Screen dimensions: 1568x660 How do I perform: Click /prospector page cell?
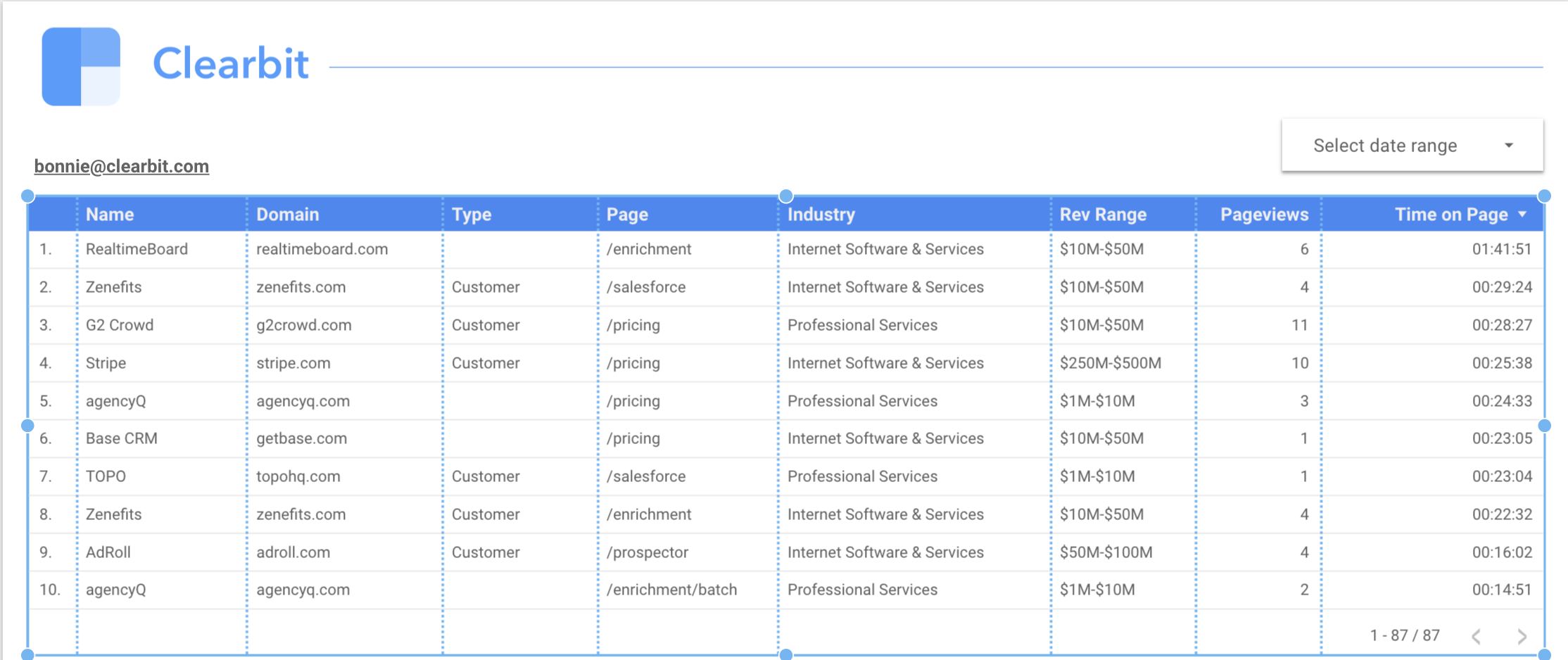pyautogui.click(x=647, y=552)
